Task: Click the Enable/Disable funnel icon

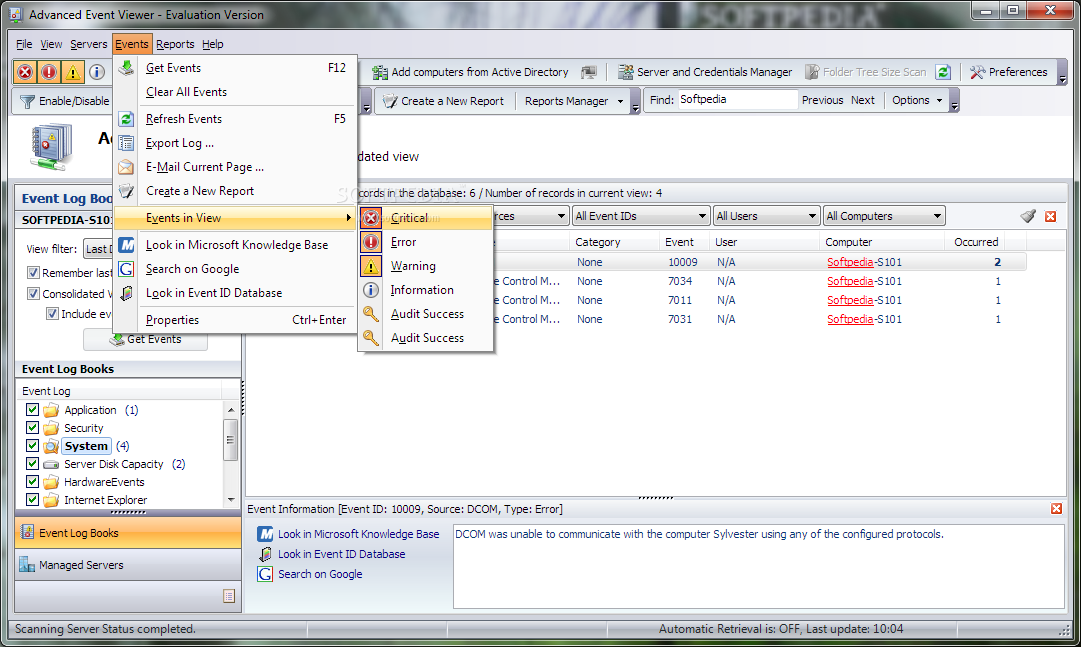Action: point(27,101)
